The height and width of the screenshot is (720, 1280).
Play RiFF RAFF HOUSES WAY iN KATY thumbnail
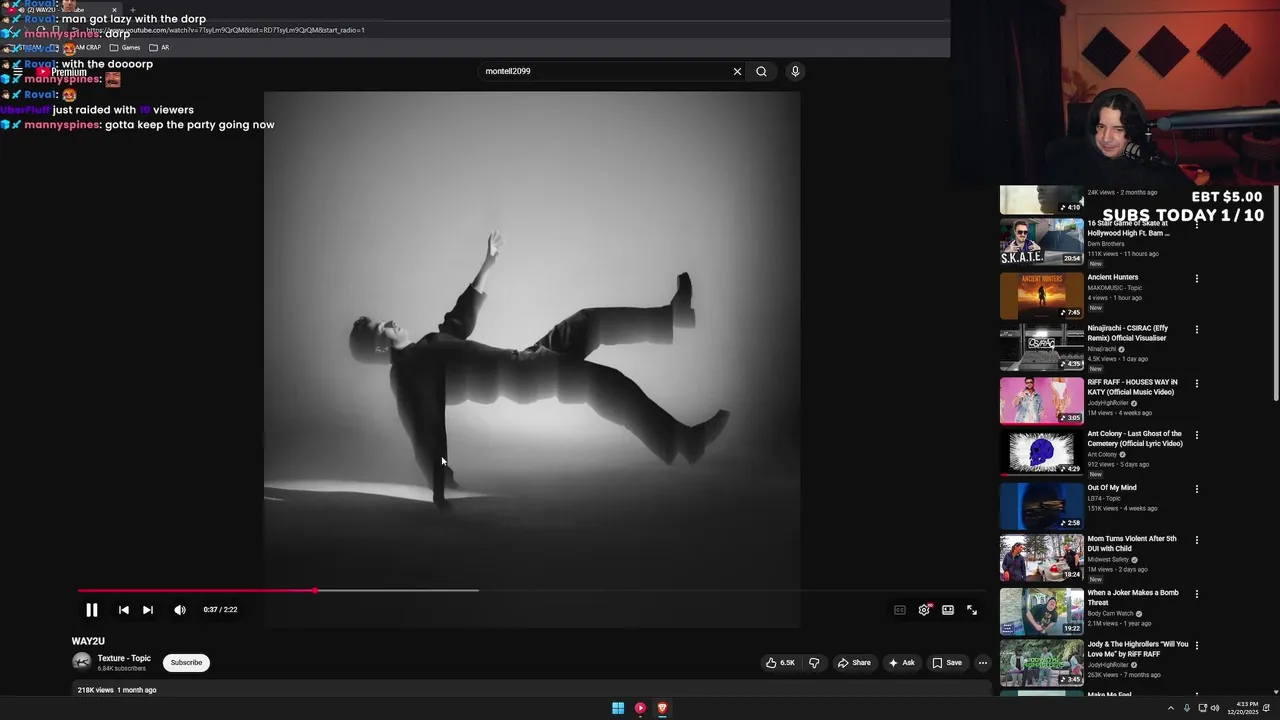pyautogui.click(x=1041, y=400)
